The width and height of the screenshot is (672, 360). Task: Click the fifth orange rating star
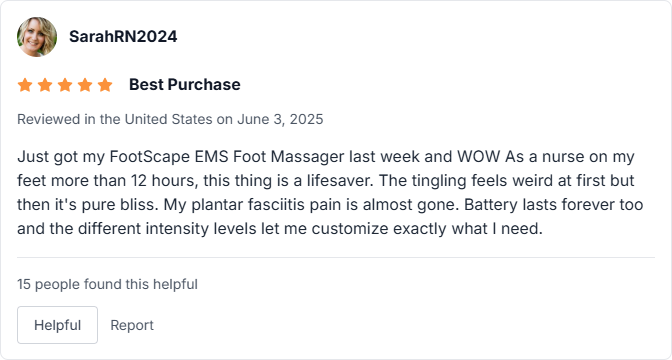105,85
